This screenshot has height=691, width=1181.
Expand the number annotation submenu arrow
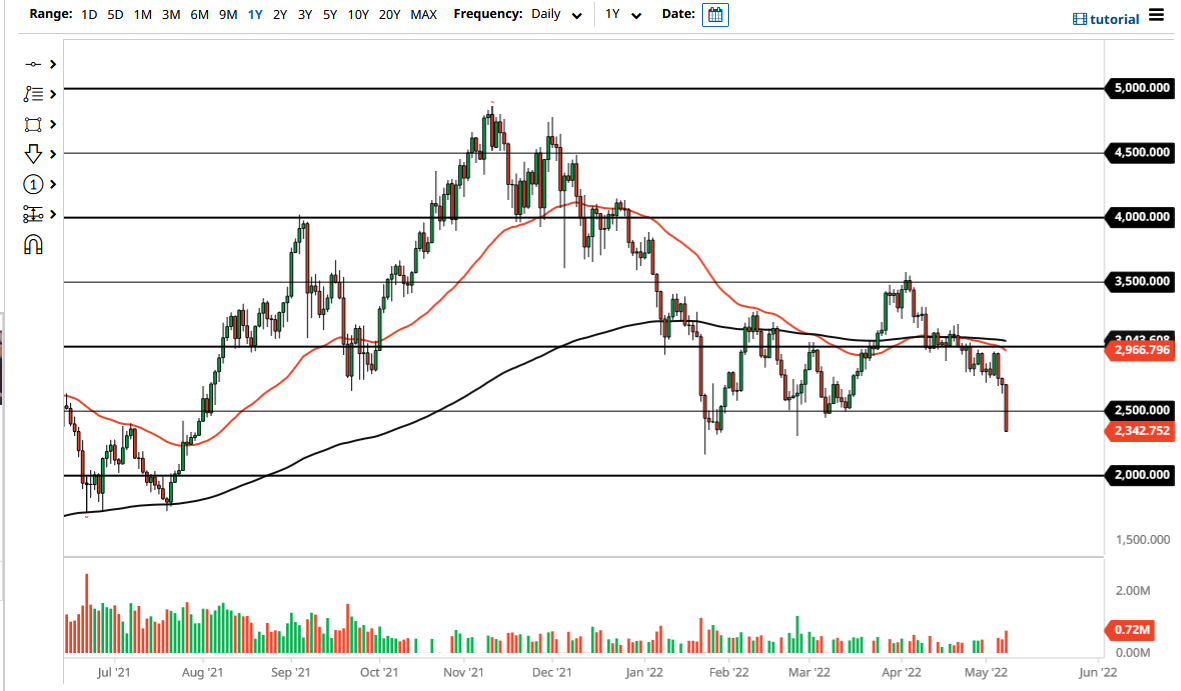pos(53,185)
